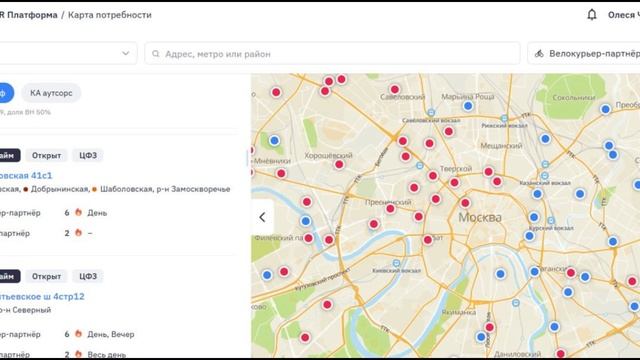Click the flame icon beside Весь день
This screenshot has height=360, width=640.
pyautogui.click(x=78, y=353)
